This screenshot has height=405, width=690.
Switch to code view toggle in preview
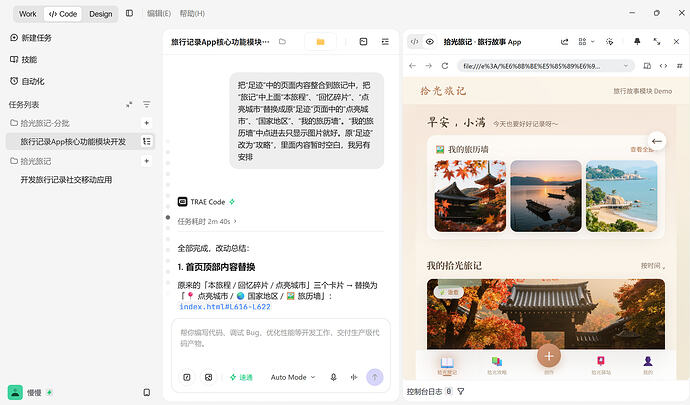[x=414, y=42]
